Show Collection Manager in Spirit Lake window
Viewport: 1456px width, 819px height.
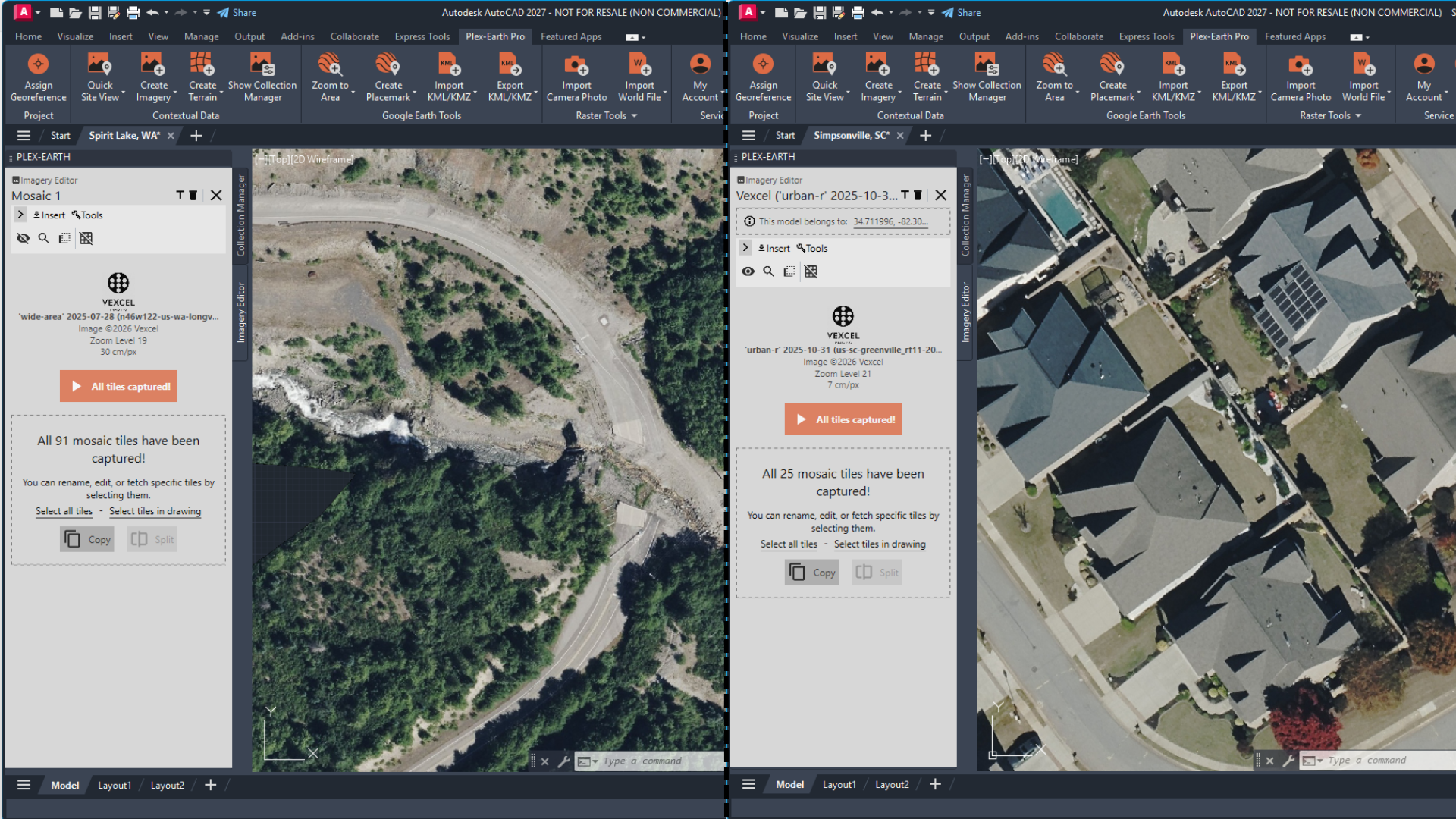262,77
